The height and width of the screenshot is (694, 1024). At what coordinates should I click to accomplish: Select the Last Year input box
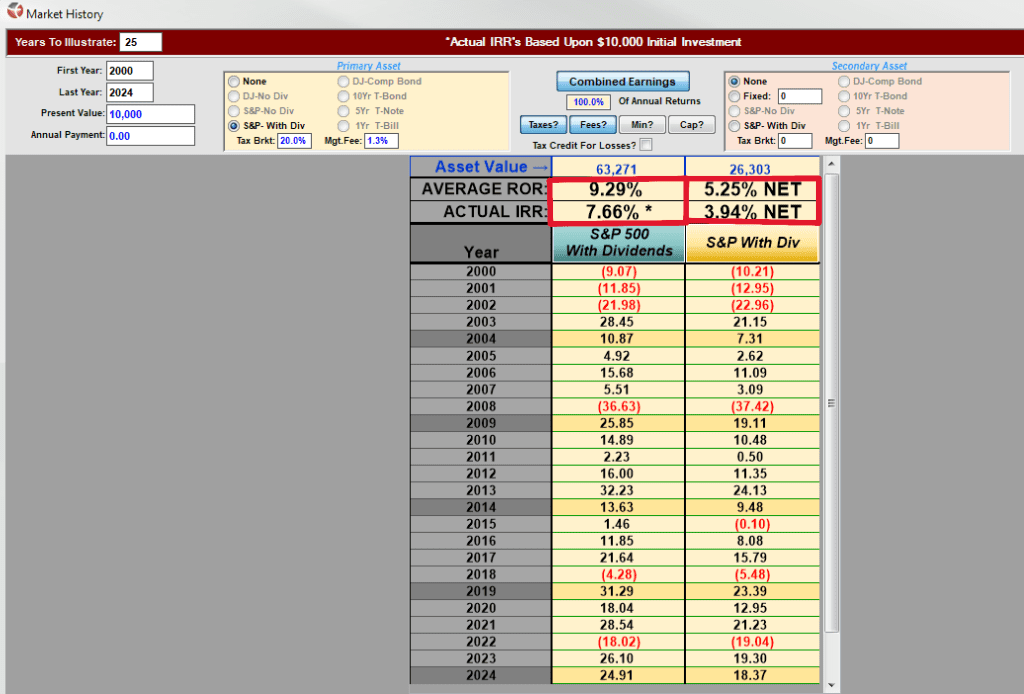[x=130, y=92]
